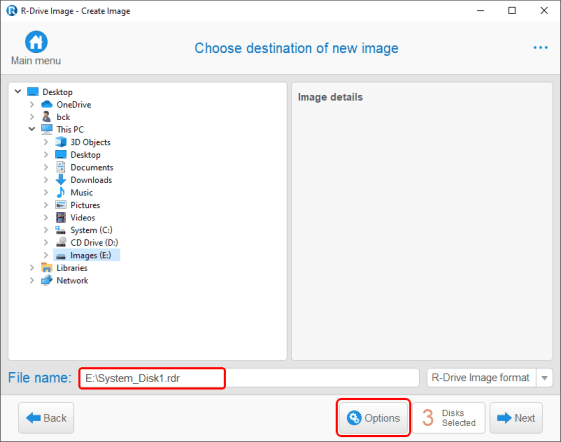Collapse the Desktop root node
561x442 pixels.
(x=18, y=92)
